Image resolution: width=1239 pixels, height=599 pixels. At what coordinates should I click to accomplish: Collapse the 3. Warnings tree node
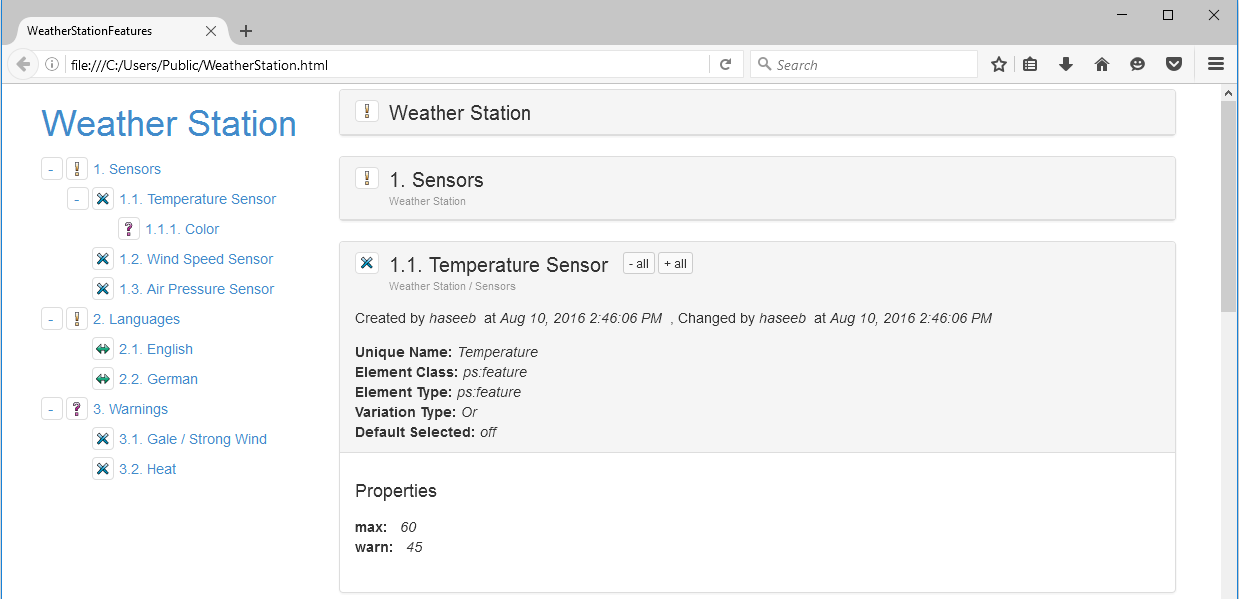(x=52, y=409)
